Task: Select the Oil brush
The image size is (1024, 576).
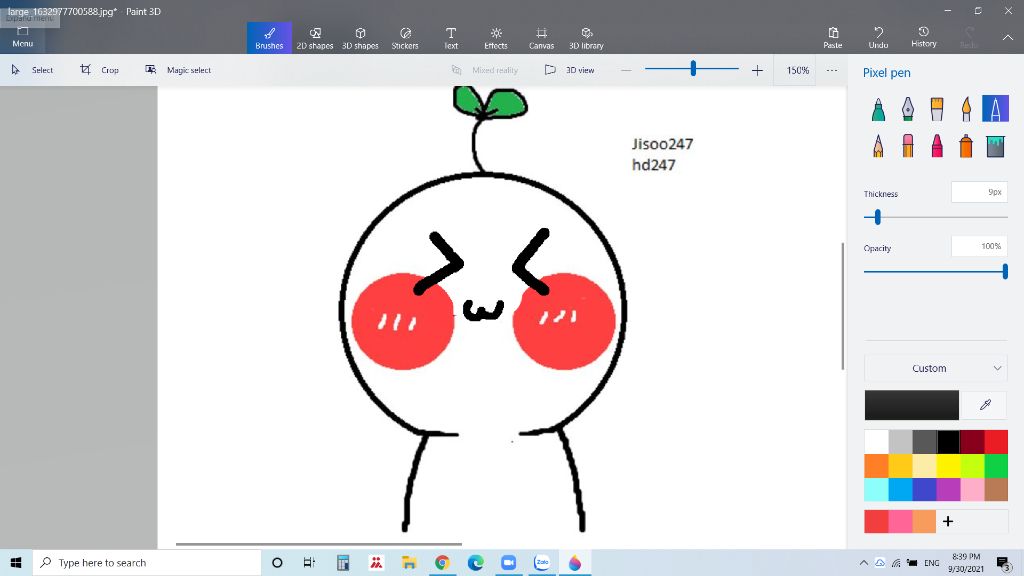Action: (937, 109)
